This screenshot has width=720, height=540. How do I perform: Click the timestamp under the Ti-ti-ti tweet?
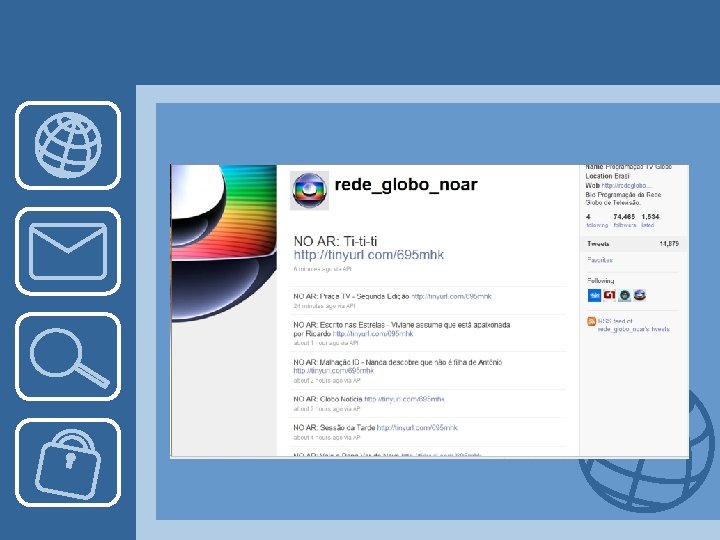coord(322,269)
